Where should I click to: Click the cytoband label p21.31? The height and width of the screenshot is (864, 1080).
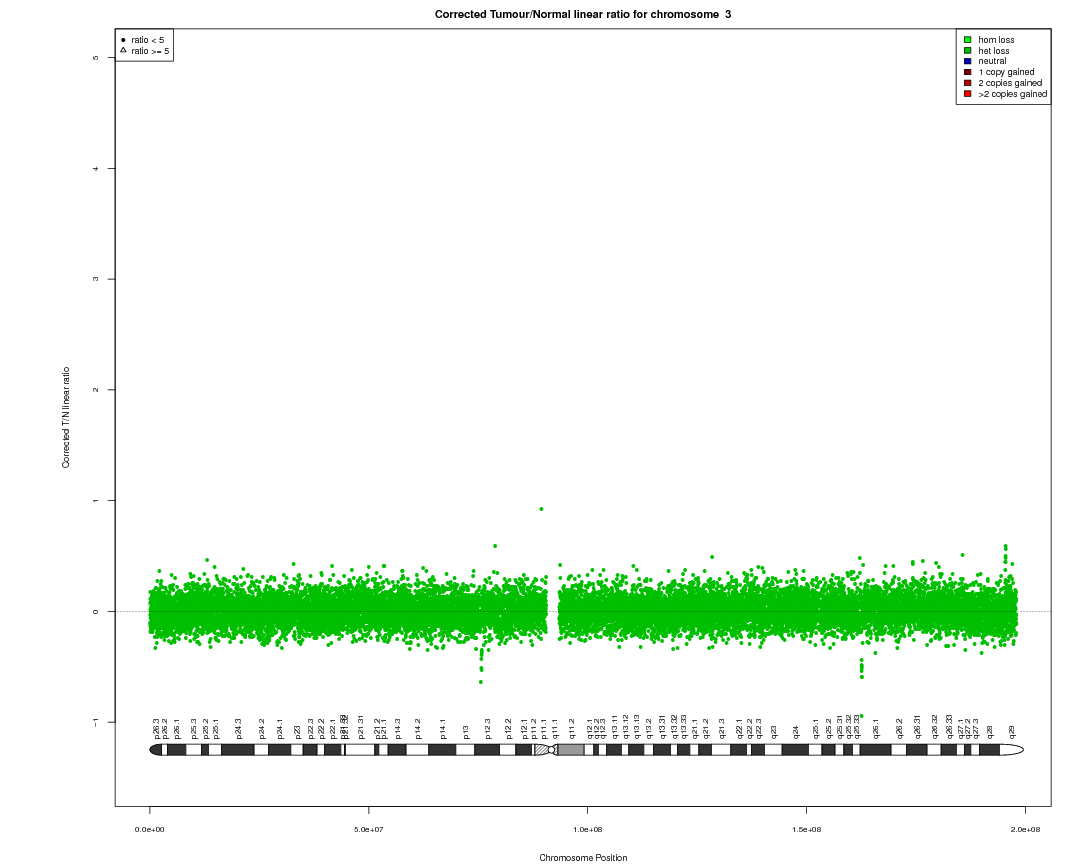pyautogui.click(x=361, y=728)
